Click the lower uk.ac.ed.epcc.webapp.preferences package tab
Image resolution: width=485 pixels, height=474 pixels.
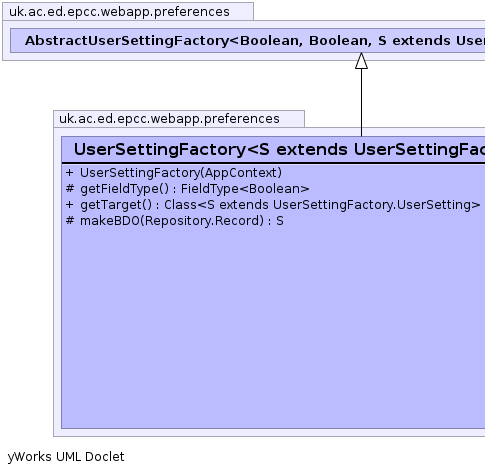(x=179, y=119)
